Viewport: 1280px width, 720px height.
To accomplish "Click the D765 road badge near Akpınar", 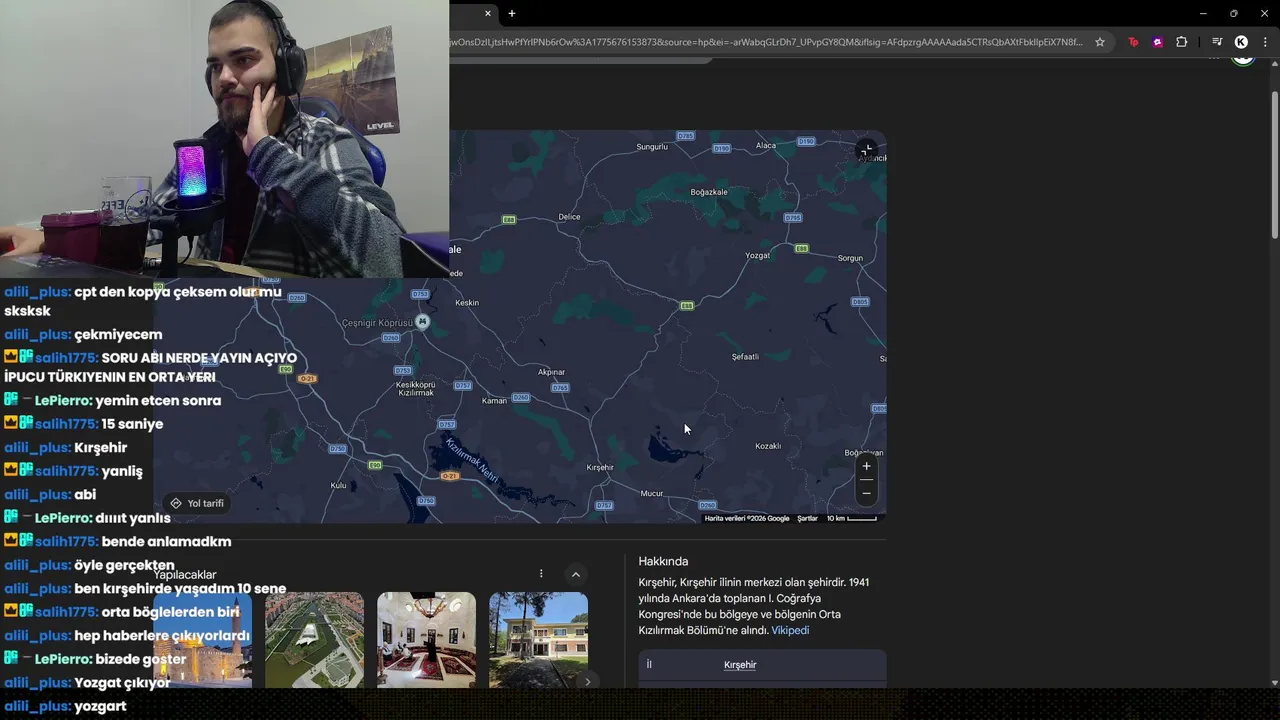I will click(x=560, y=387).
